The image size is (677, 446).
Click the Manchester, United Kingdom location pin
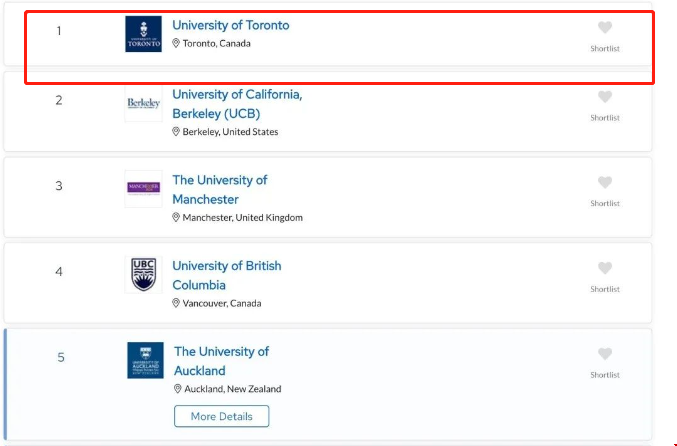[176, 217]
